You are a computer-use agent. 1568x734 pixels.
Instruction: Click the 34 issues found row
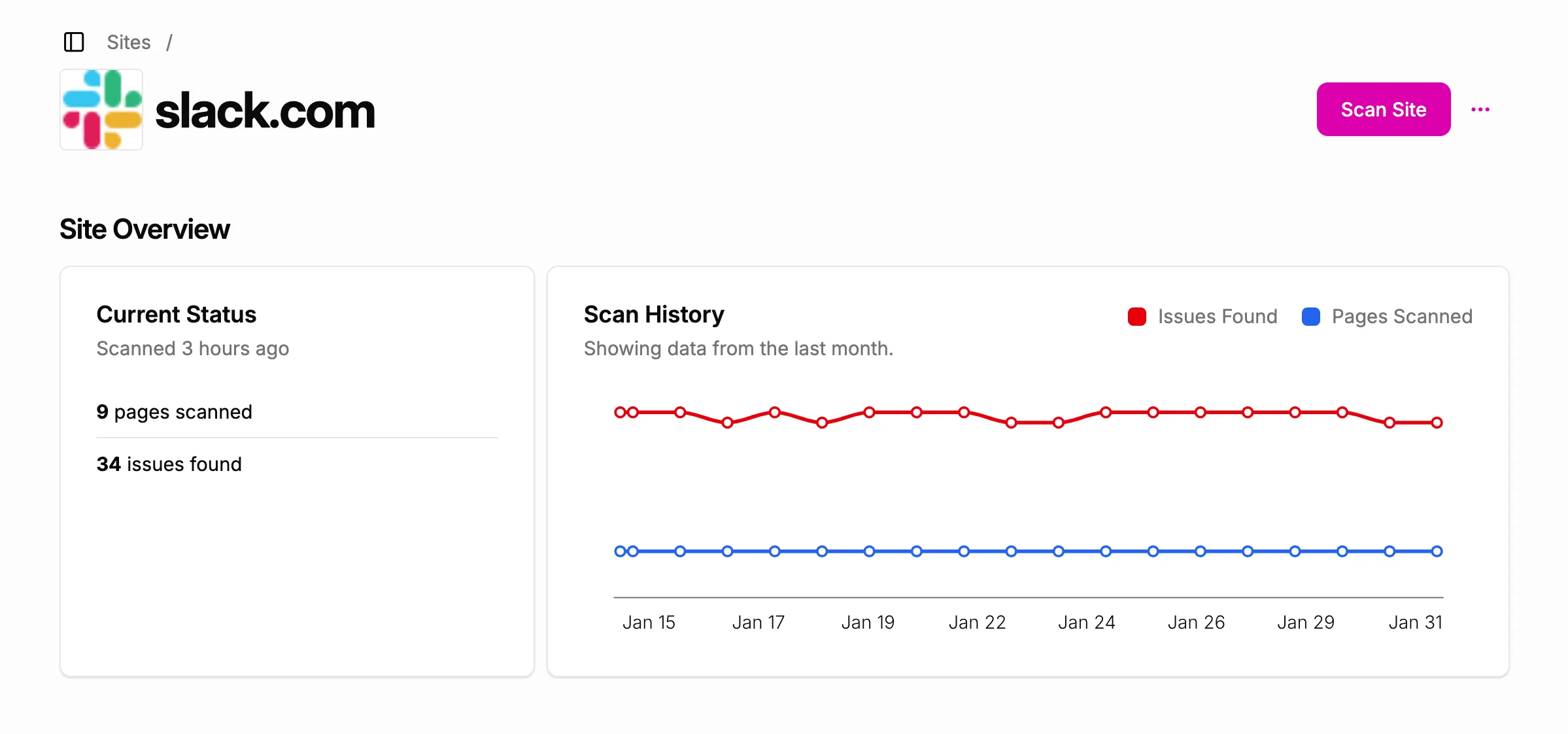coord(169,464)
